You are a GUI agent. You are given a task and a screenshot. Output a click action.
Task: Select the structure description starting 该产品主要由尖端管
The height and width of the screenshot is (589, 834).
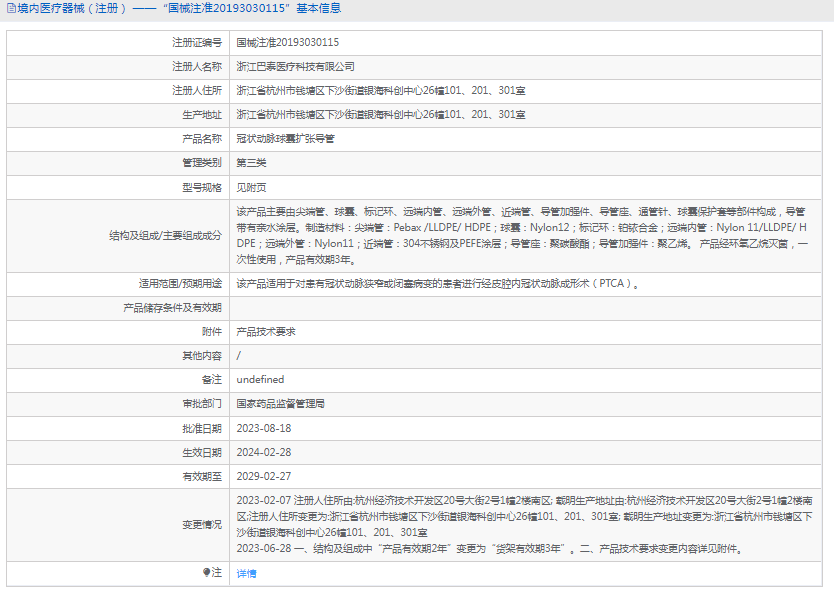(522, 236)
